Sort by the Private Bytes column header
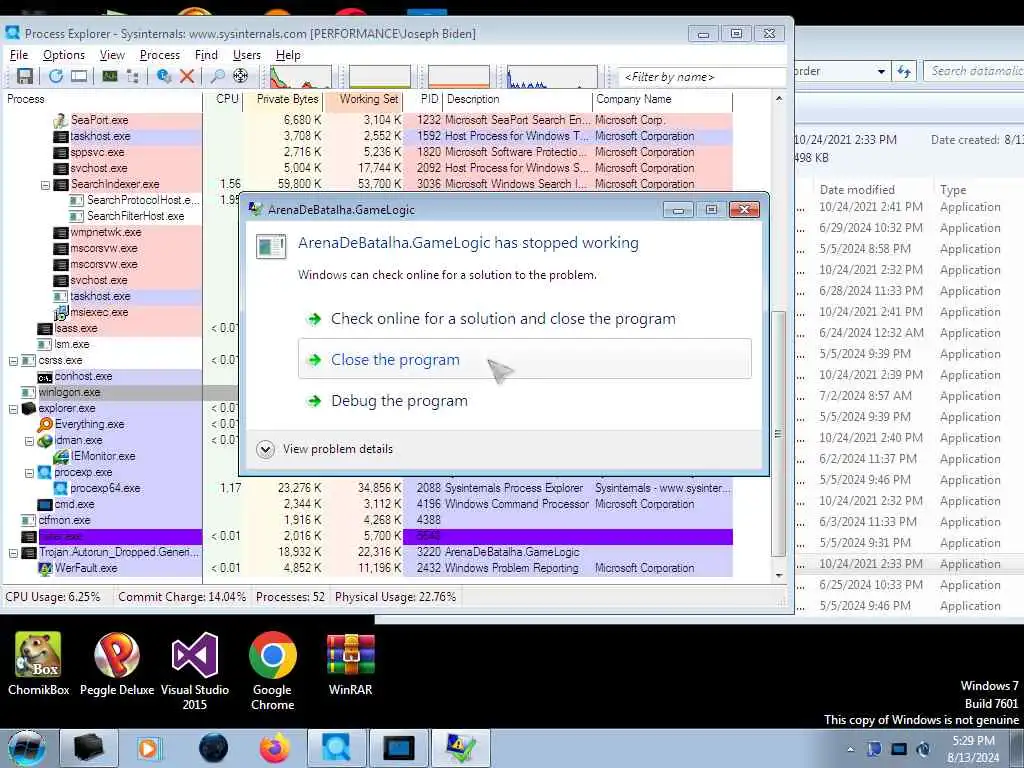 (285, 99)
